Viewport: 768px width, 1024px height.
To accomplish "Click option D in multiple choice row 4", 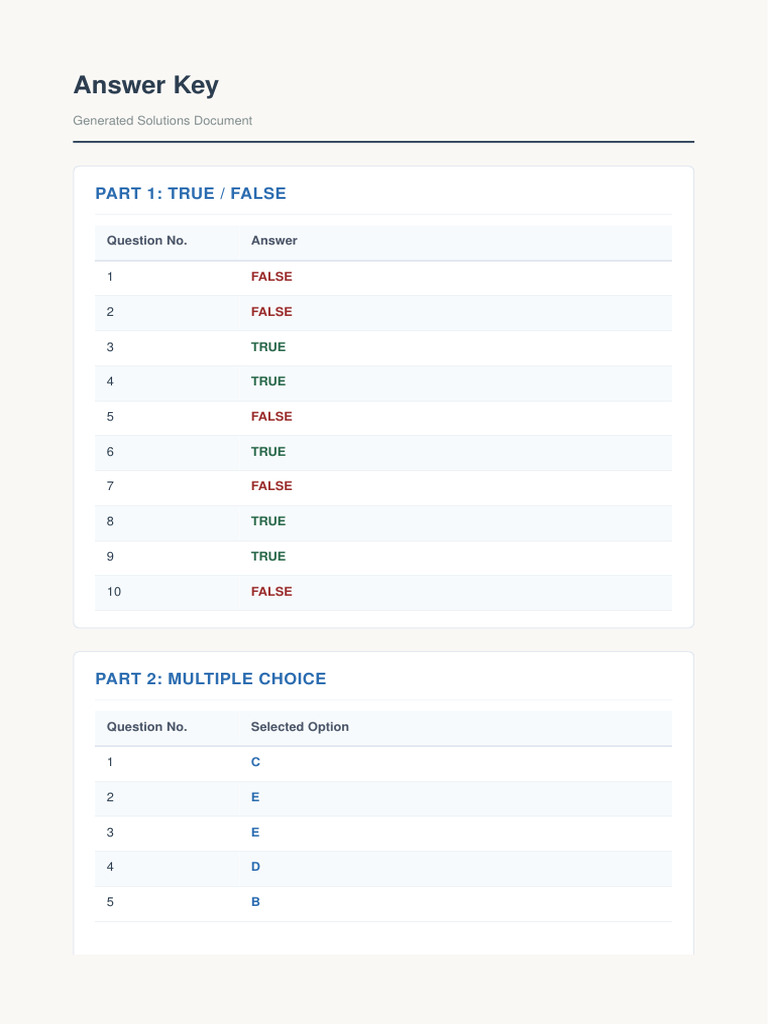I will click(255, 867).
